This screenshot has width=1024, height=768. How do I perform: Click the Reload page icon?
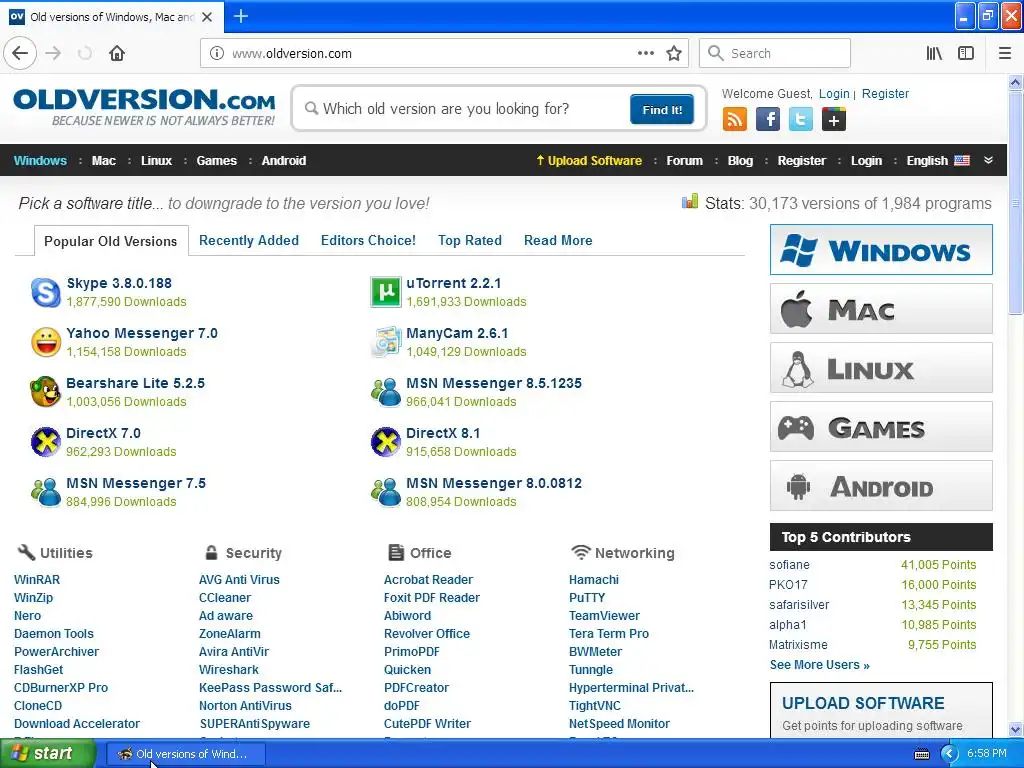(x=85, y=53)
